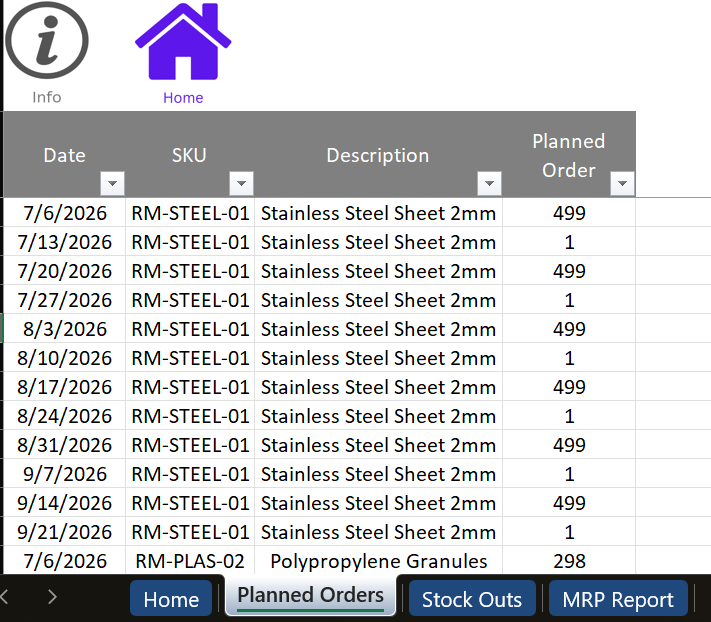Expand the Description column filter dropdown
Screen dimensions: 711x622
(x=489, y=184)
